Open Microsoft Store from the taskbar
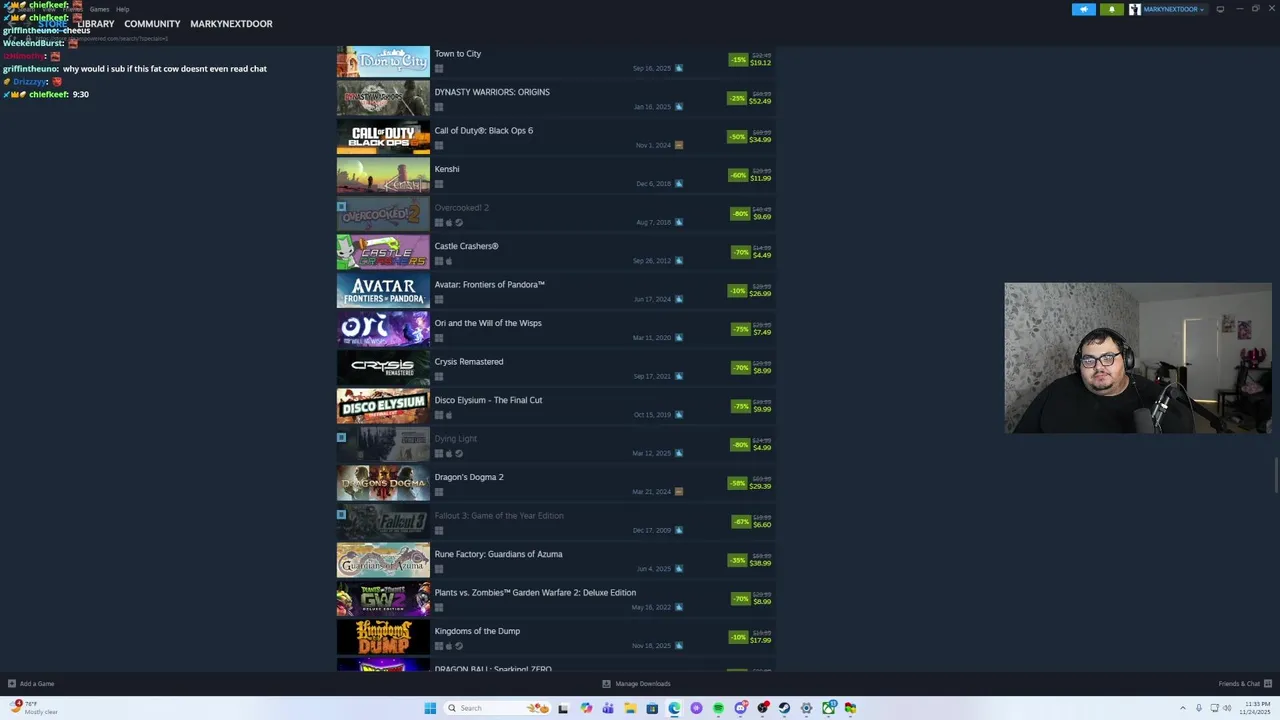 tap(652, 708)
